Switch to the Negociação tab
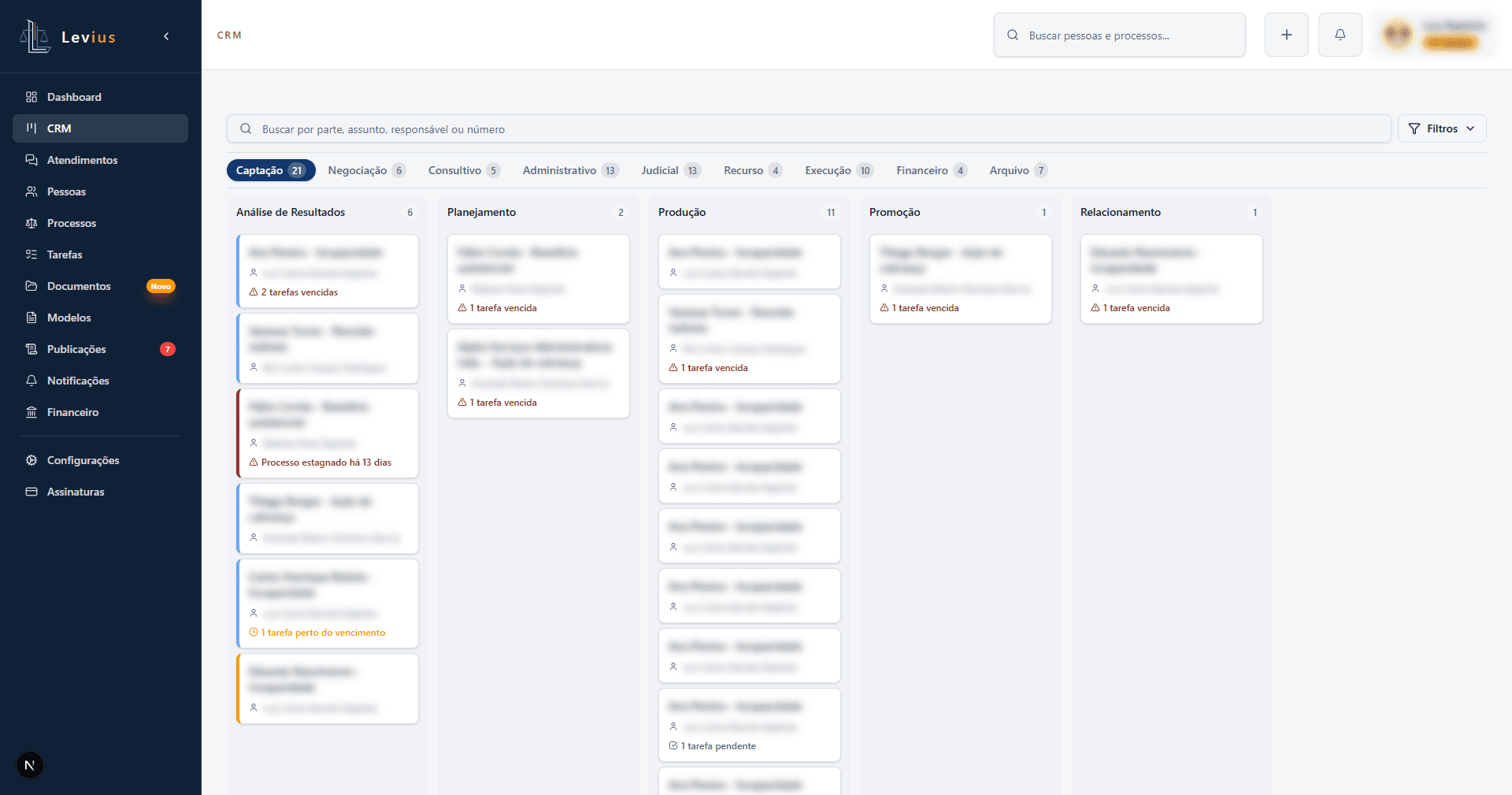This screenshot has height=795, width=1512. (367, 170)
